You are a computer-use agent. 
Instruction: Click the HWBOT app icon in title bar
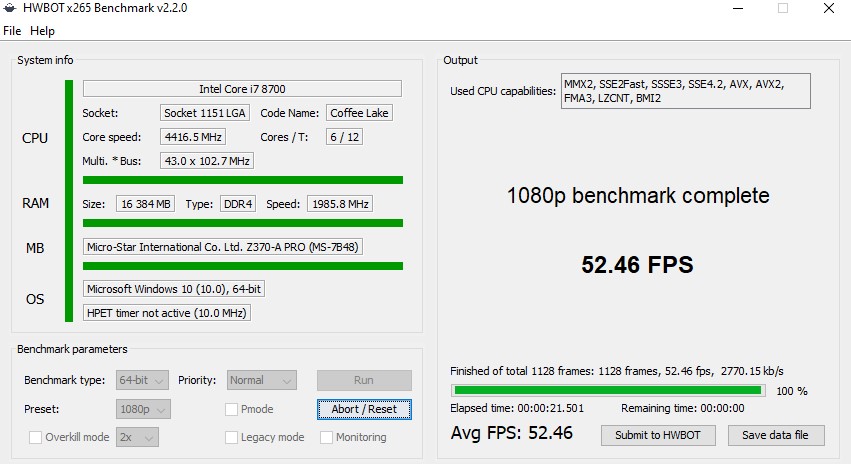[10, 8]
